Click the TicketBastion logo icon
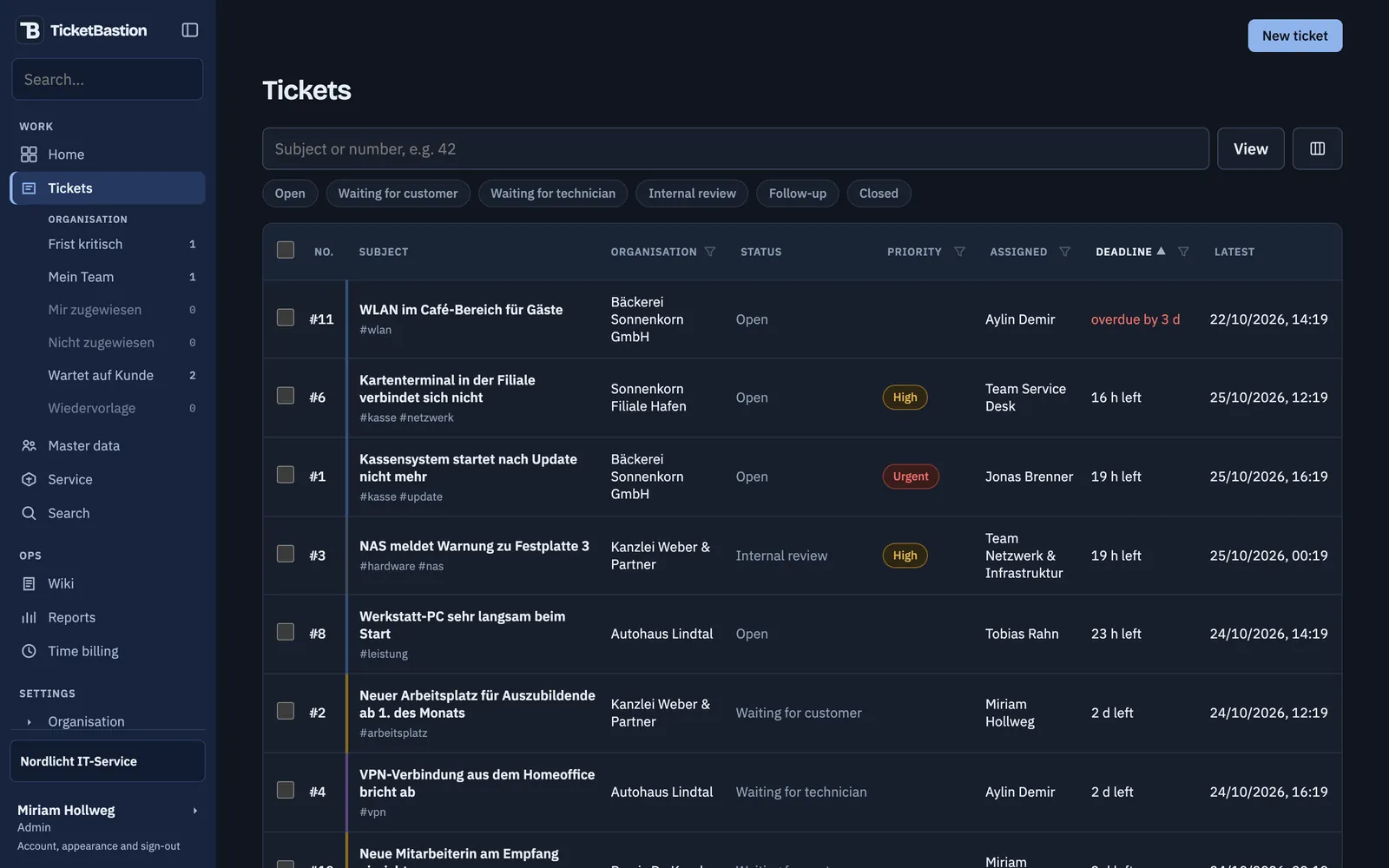The width and height of the screenshot is (1389, 868). (x=30, y=30)
